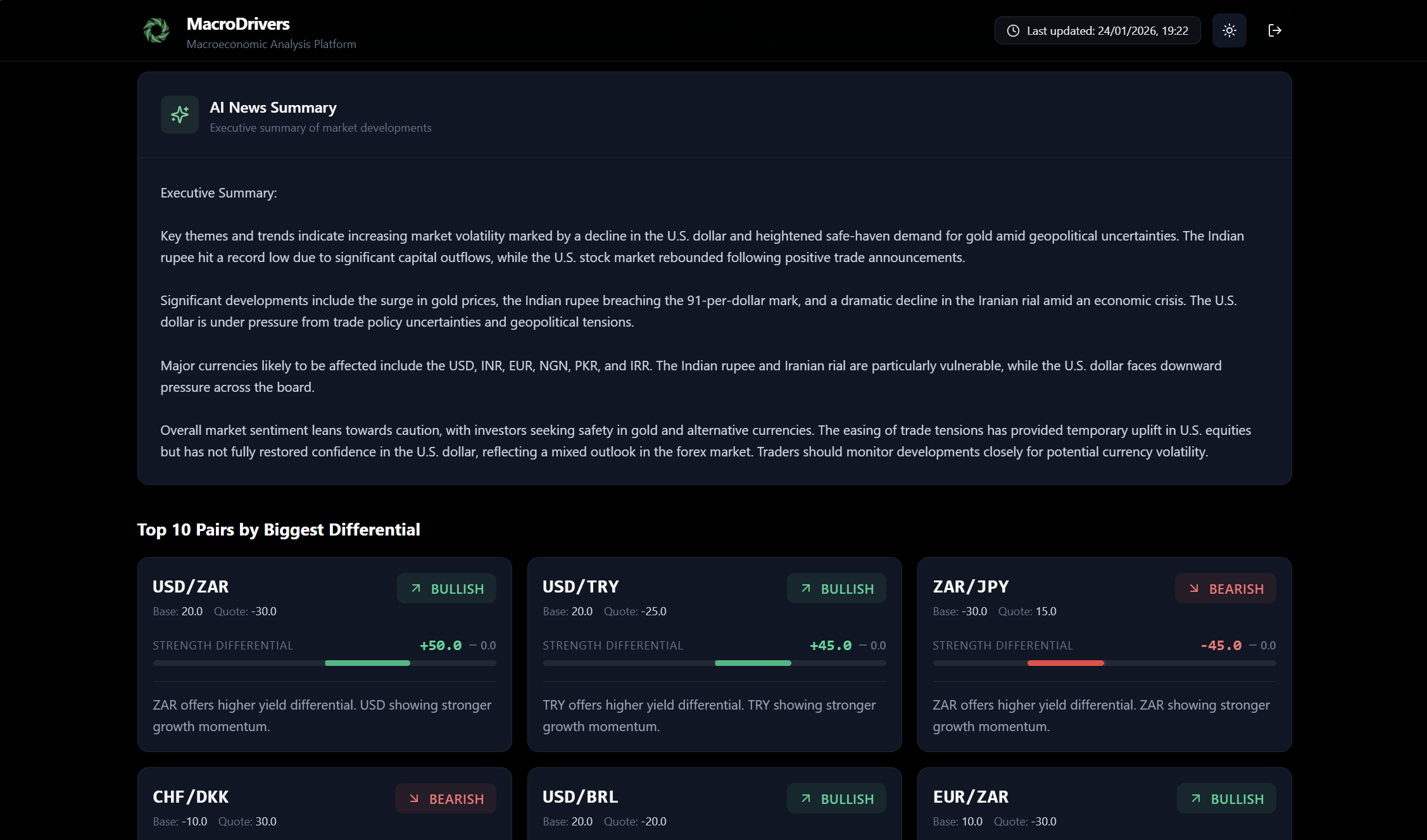
Task: Click the USD/TRY strength differential bar
Action: 753,663
